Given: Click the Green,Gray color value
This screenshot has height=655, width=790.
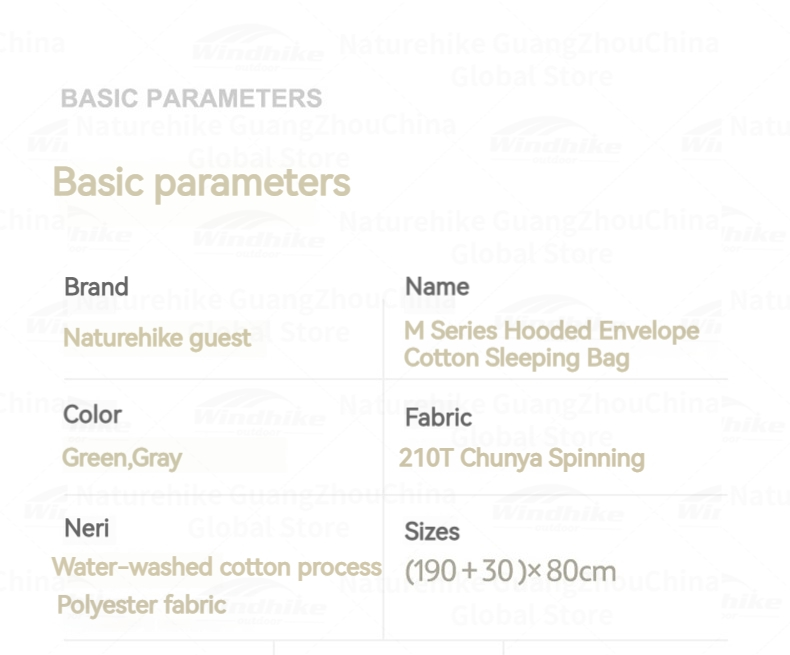Looking at the screenshot, I should [x=121, y=458].
